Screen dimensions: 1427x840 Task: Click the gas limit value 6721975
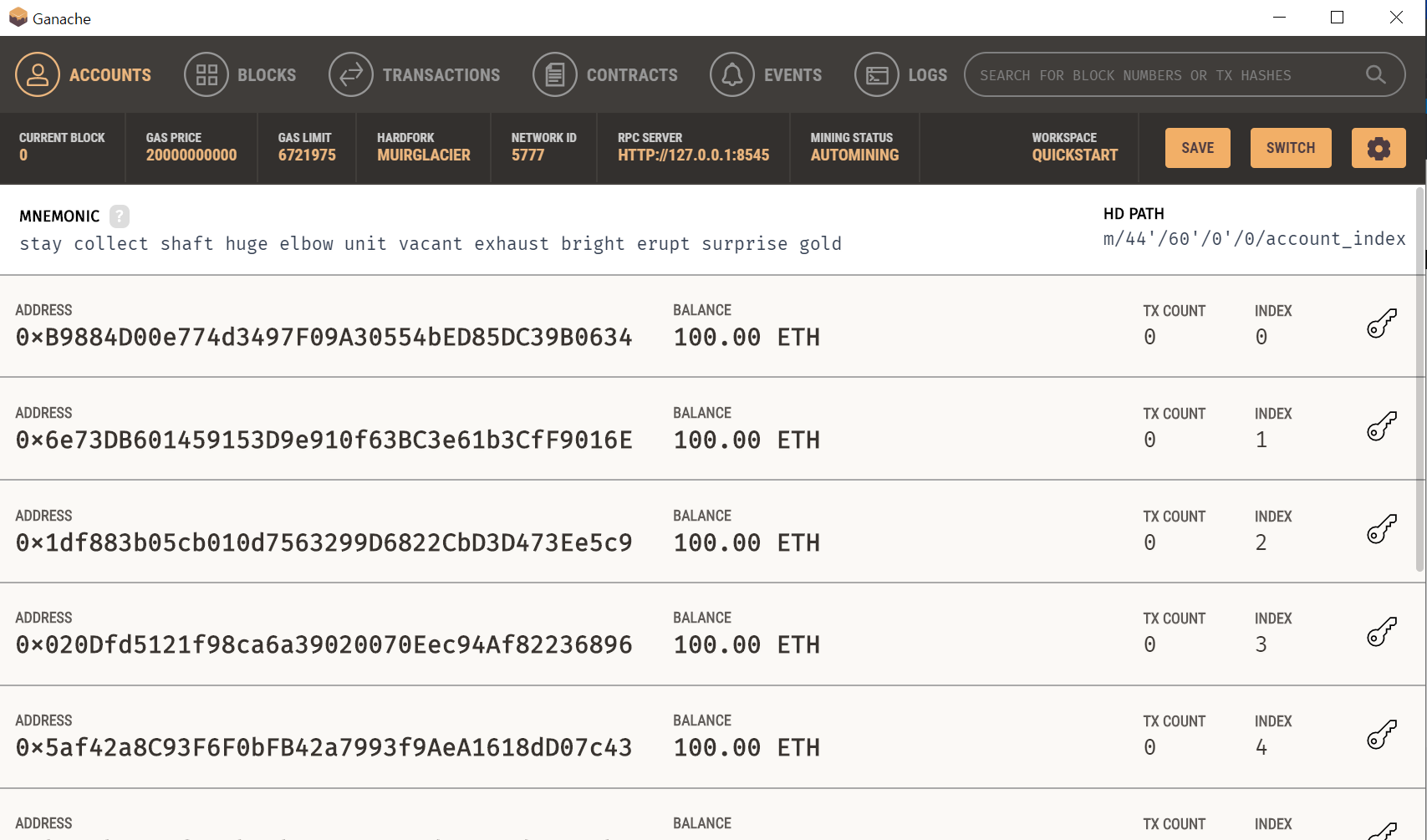(x=307, y=155)
